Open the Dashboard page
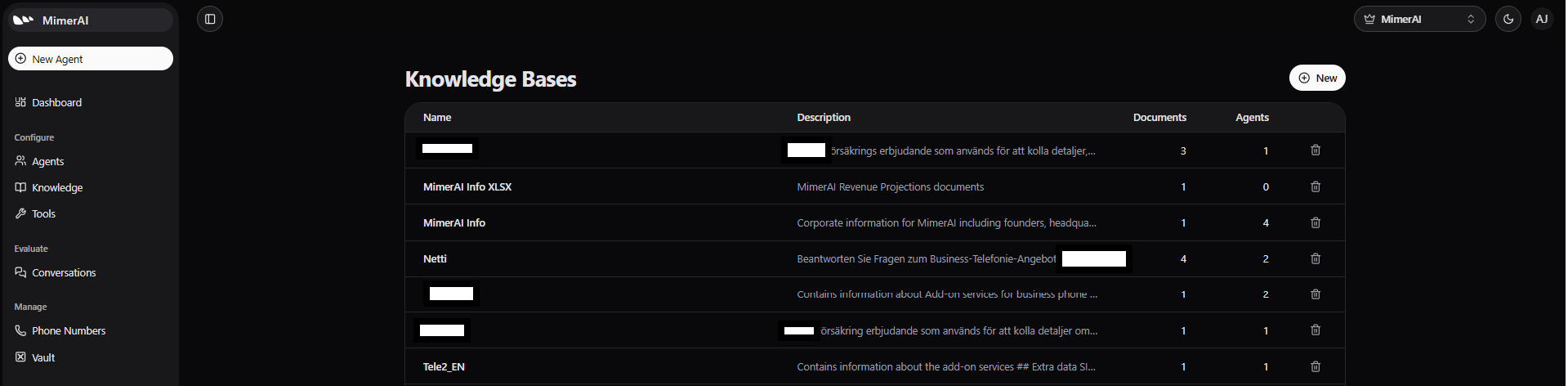The height and width of the screenshot is (386, 1568). coord(56,102)
